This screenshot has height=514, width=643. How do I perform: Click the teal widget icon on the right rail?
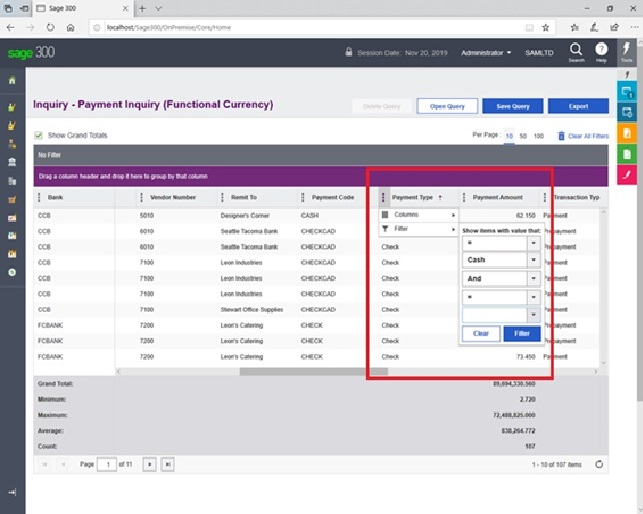pyautogui.click(x=627, y=91)
